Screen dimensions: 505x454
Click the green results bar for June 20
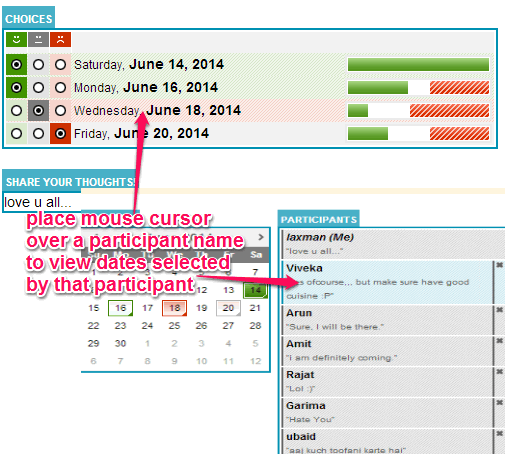point(368,134)
